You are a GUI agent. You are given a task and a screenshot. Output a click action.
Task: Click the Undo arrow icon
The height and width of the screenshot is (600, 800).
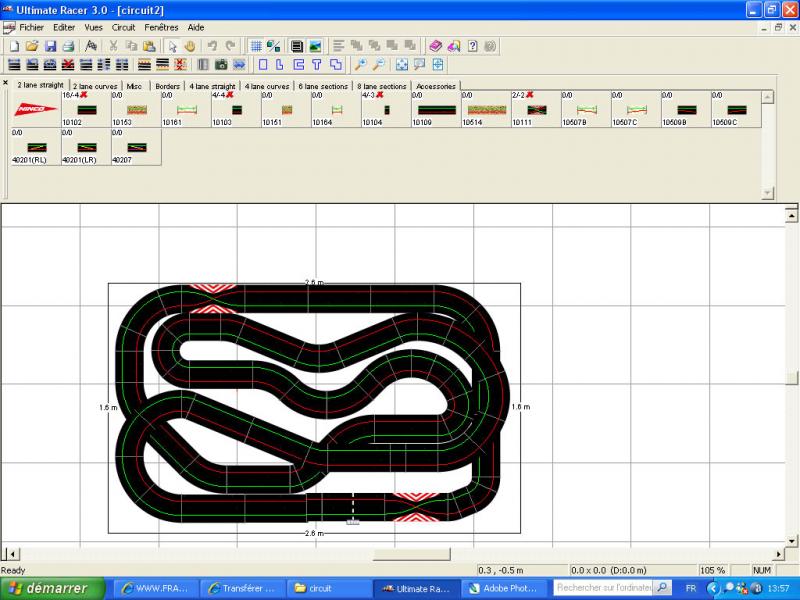coord(212,46)
